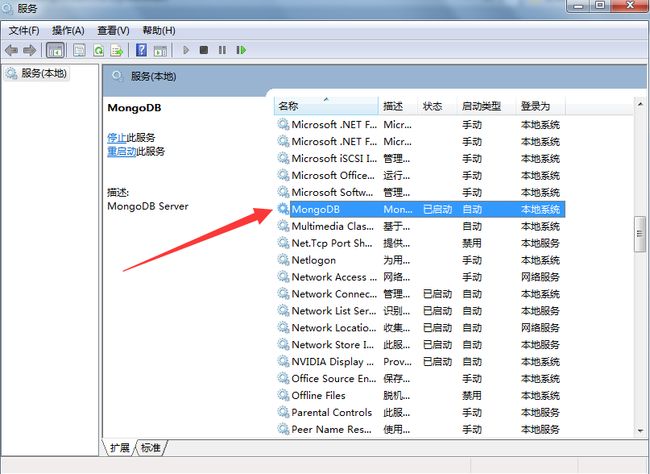Viewport: 650px width, 474px height.
Task: Select the Peer Name Res... service row
Action: [x=419, y=429]
